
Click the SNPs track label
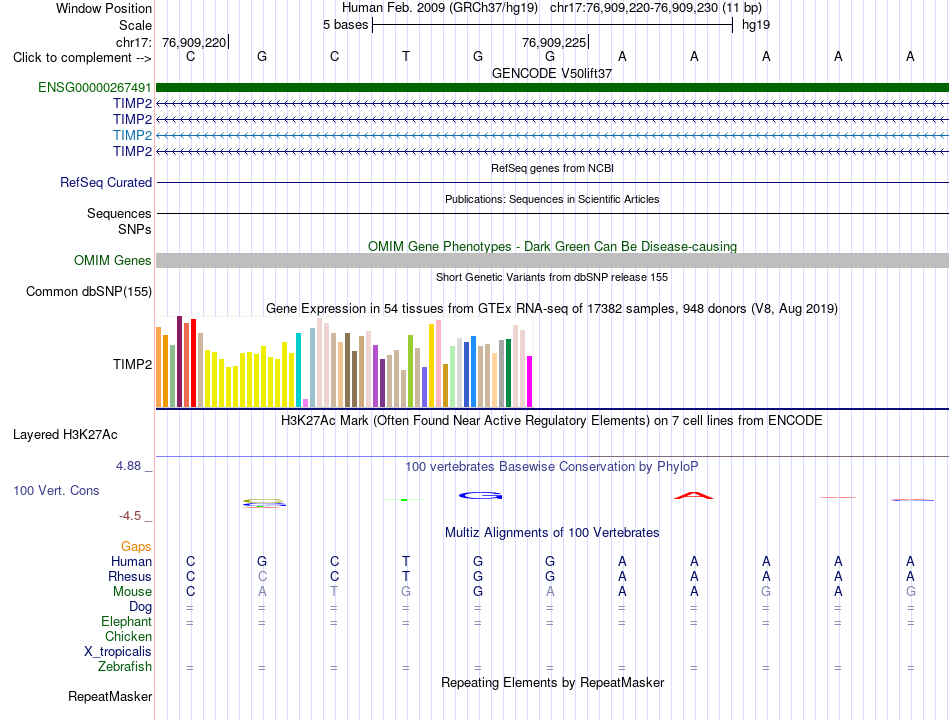pyautogui.click(x=135, y=230)
